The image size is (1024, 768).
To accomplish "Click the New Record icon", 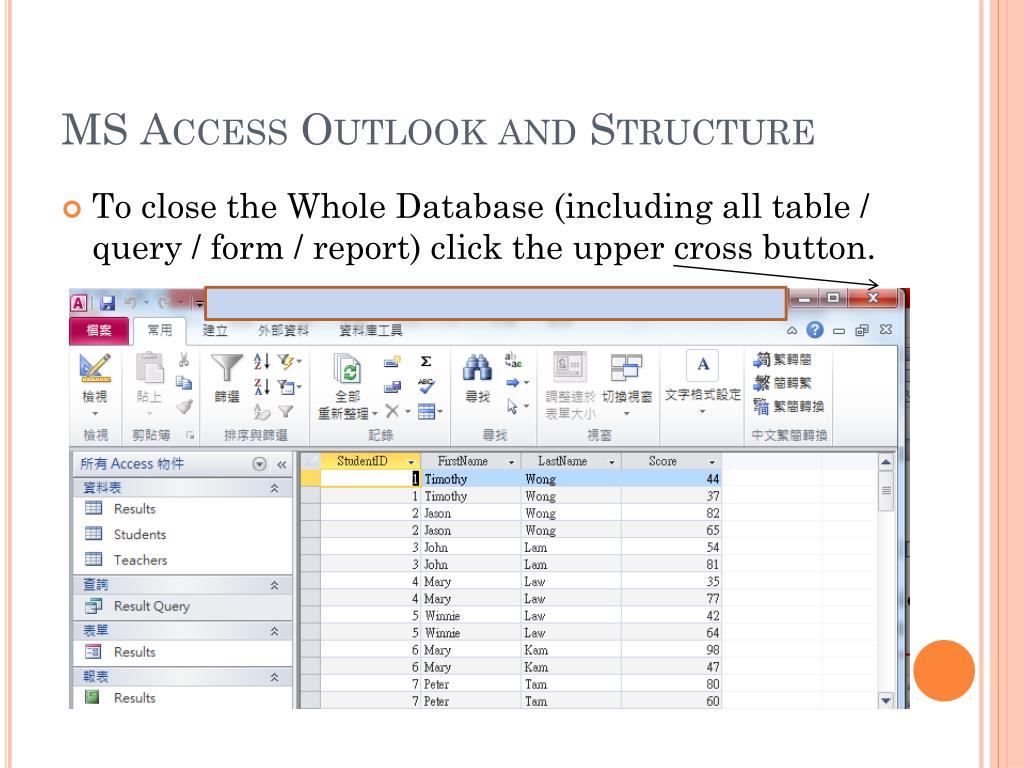I will click(392, 361).
